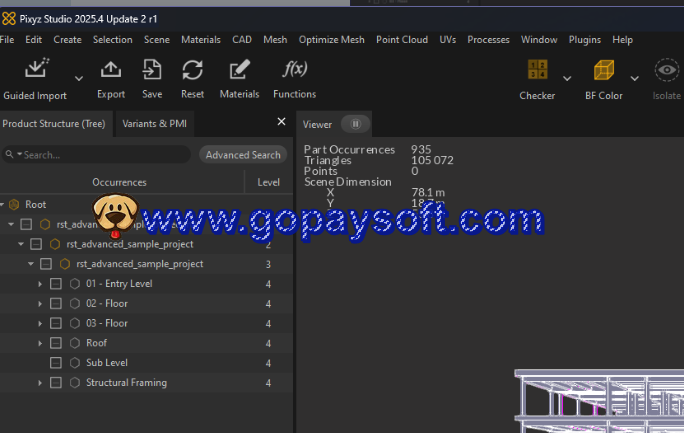Activate the BF Color cube icon
684x433 pixels.
[x=604, y=70]
